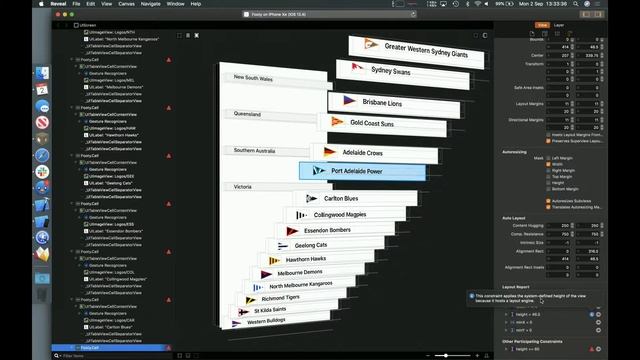The height and width of the screenshot is (360, 640).
Task: Click round button on height == 60 constraint
Action: [x=598, y=349]
